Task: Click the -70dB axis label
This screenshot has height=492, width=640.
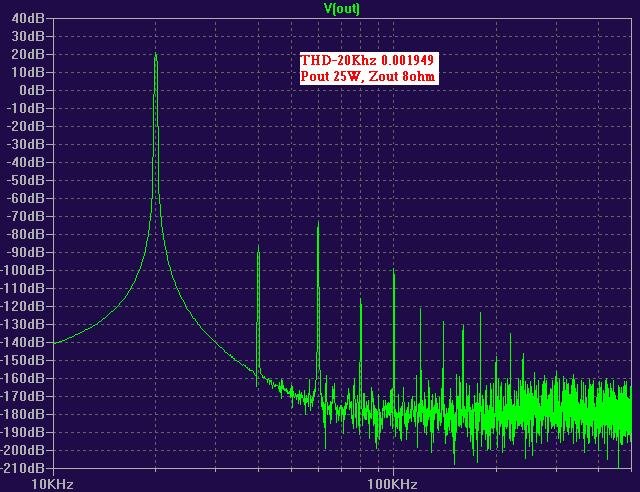Action: [26, 216]
